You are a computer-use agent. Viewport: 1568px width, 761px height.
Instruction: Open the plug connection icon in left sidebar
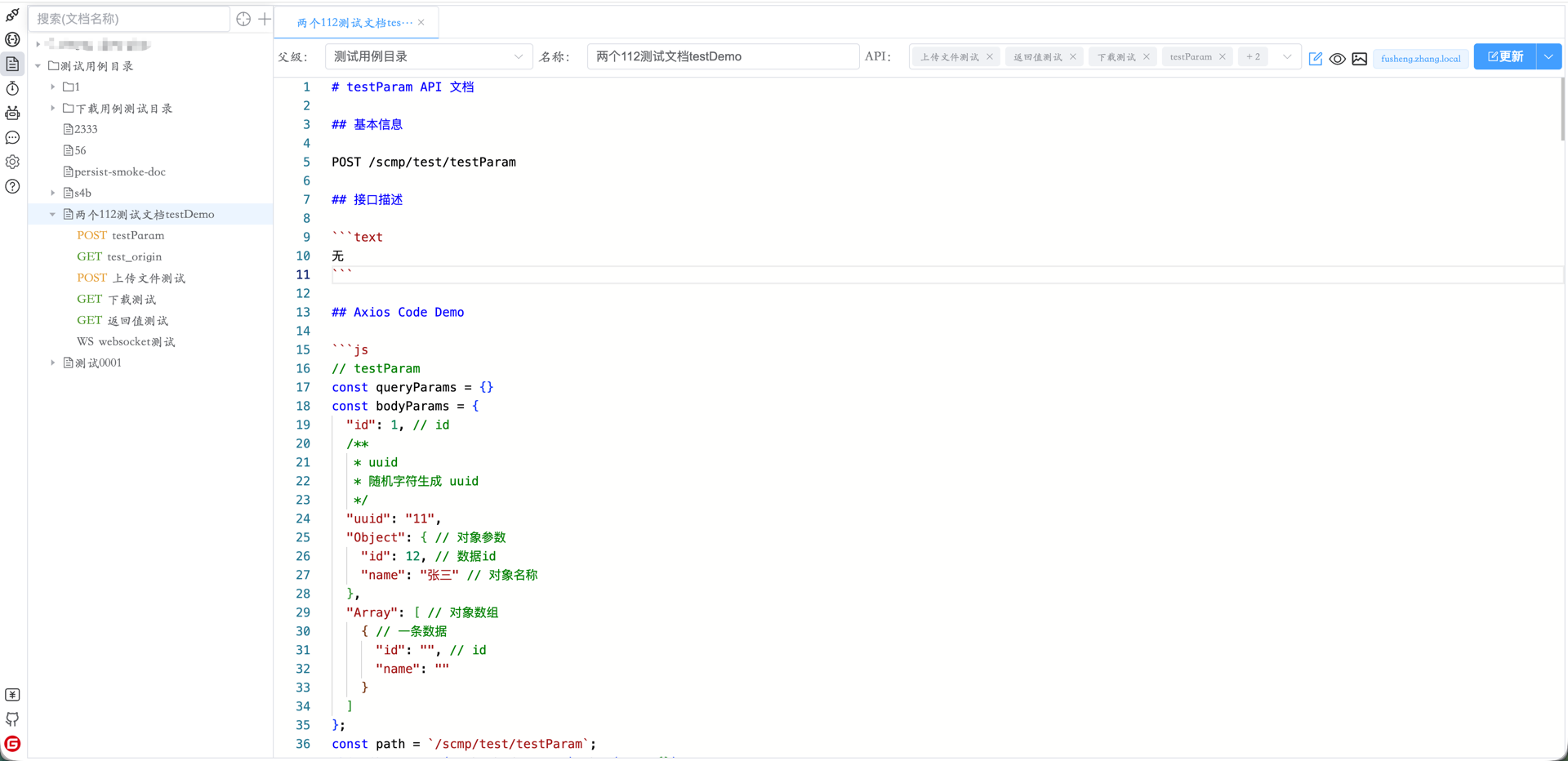12,15
